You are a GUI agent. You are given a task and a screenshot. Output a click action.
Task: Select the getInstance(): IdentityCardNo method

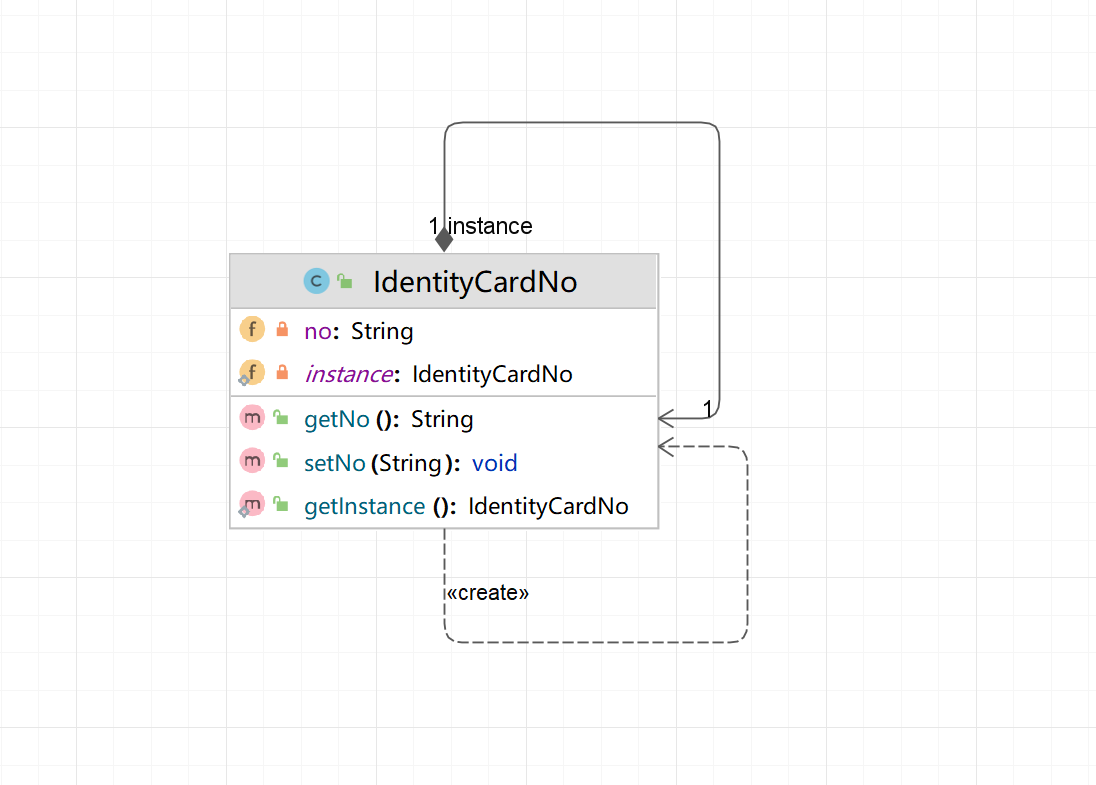tap(444, 506)
